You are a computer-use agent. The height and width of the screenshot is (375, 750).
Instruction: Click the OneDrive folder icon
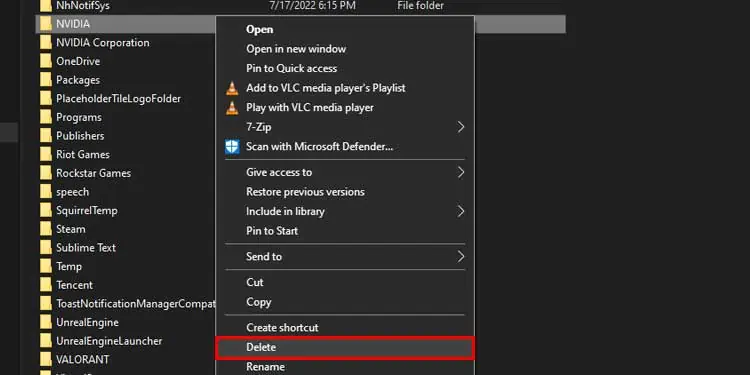coord(45,61)
